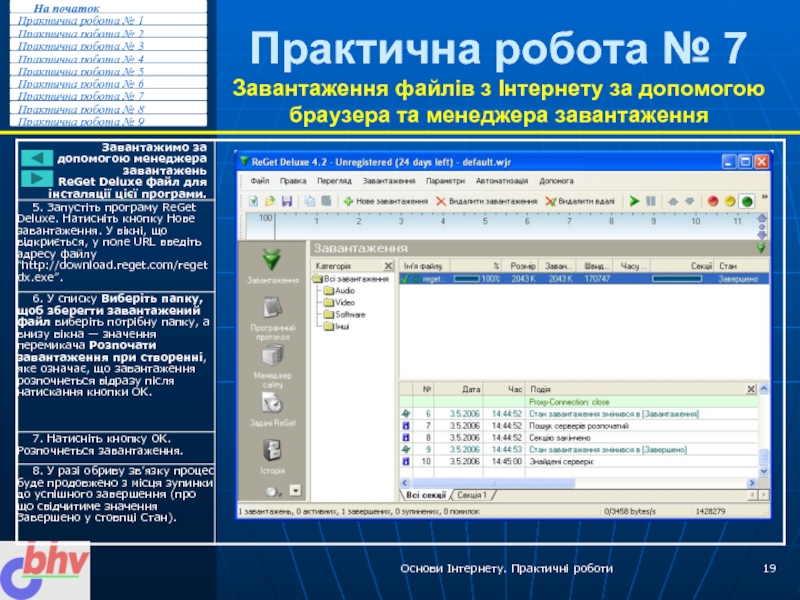
Task: Sort by Секції column header
Action: click(683, 266)
